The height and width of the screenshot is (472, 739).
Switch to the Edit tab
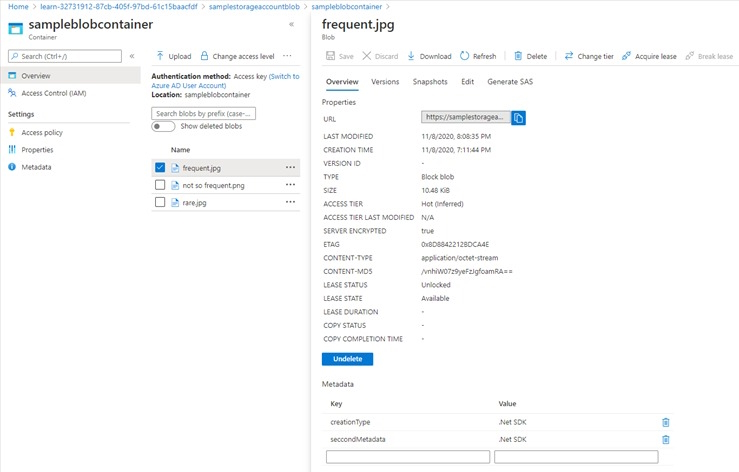468,82
